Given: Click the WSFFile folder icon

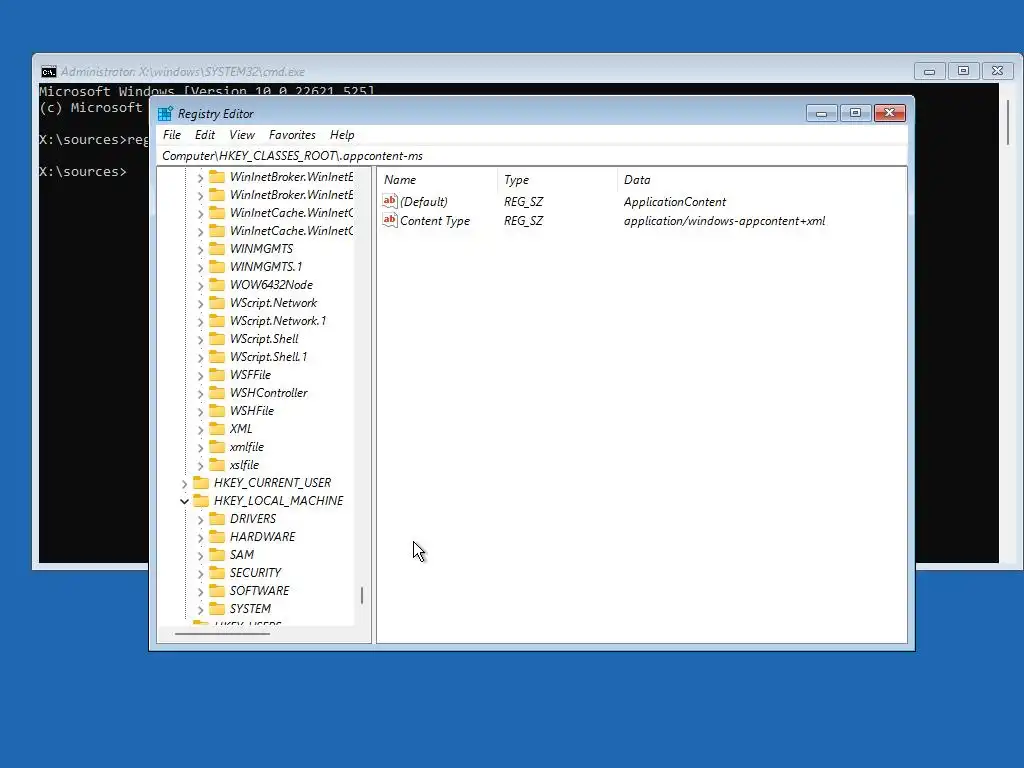Looking at the screenshot, I should (217, 374).
